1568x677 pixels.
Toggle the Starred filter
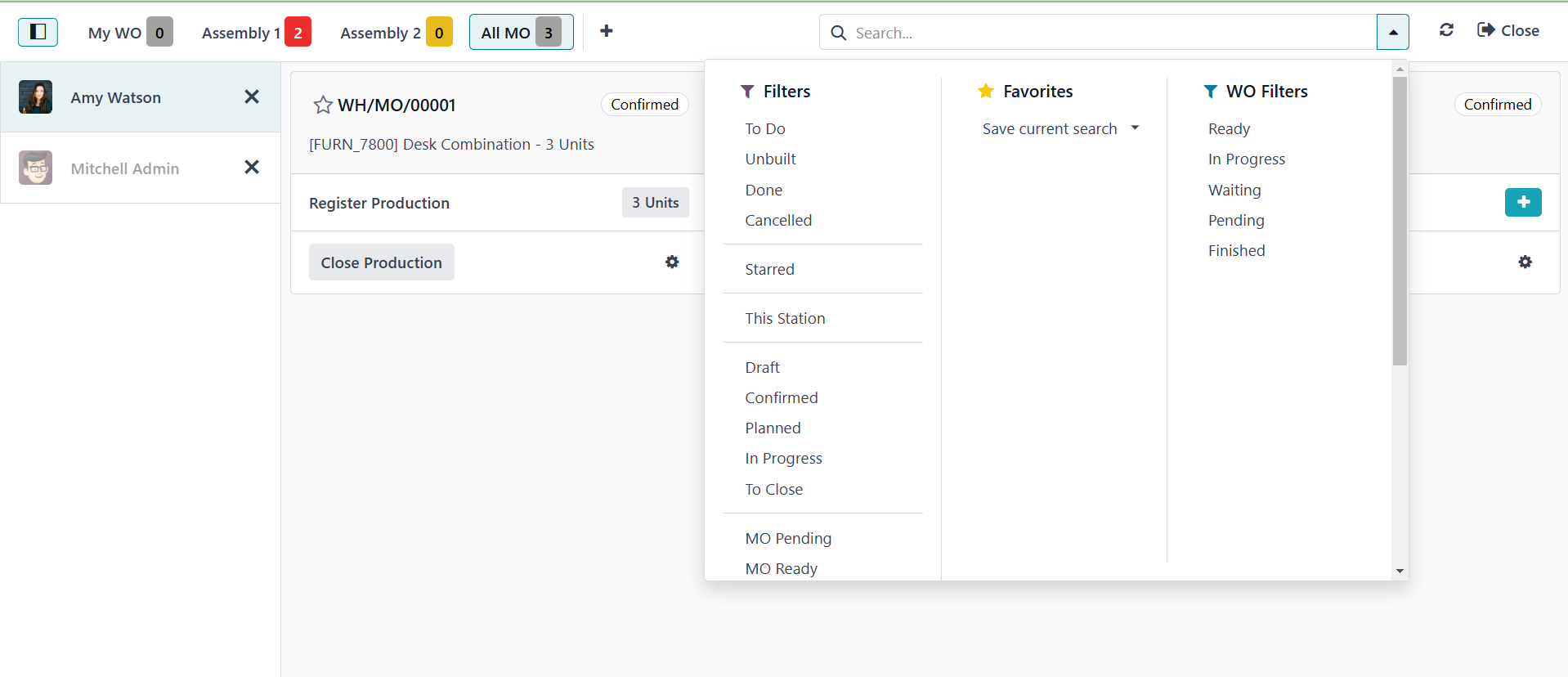[x=769, y=269]
